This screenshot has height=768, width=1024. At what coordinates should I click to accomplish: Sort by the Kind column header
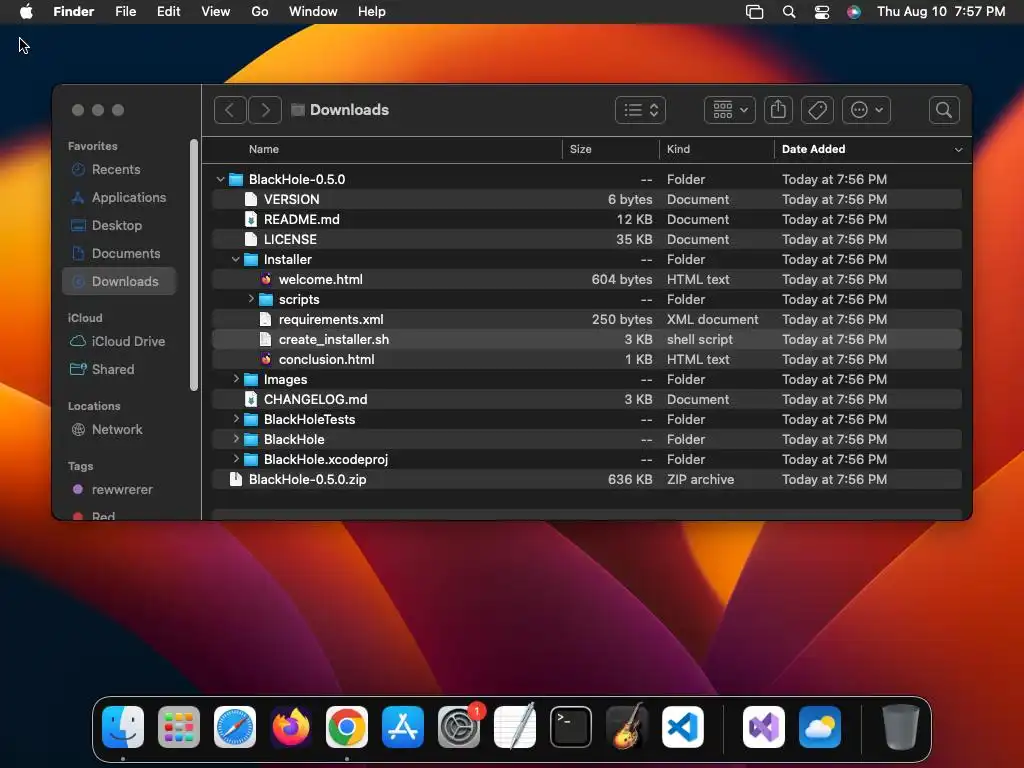click(678, 149)
